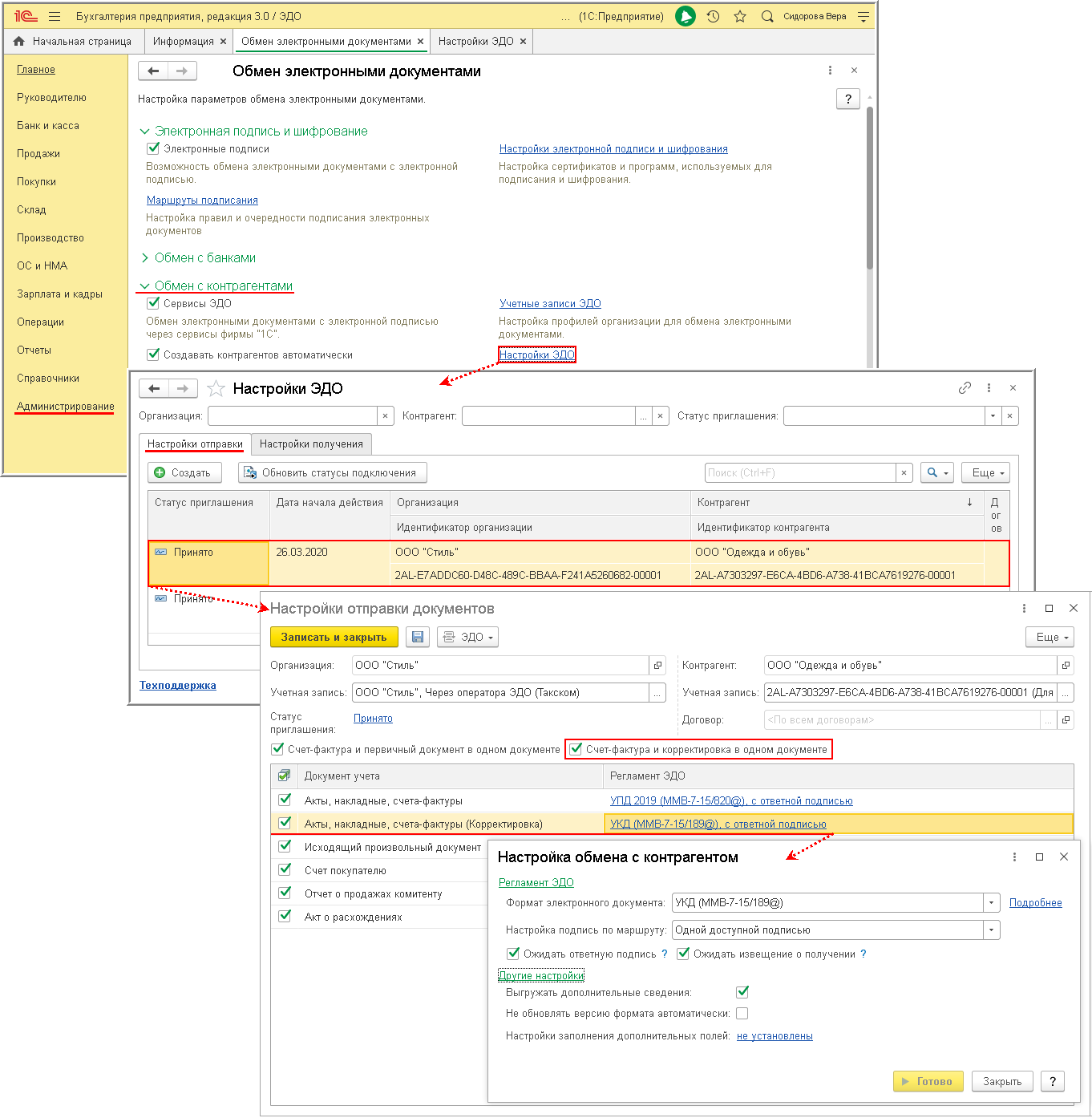Open Учетные записи ЭДО link
The image size is (1092, 1118).
(x=550, y=303)
